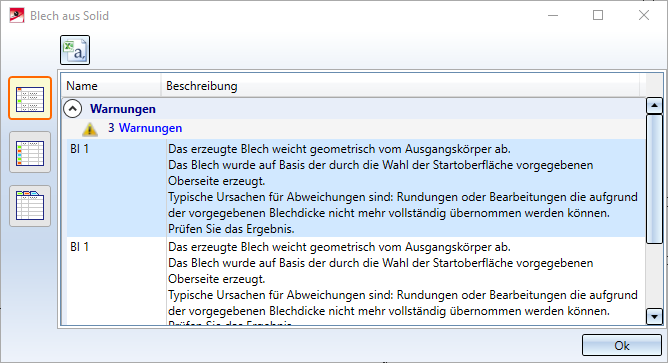
Task: Click the scrollbar up arrow
Action: 654,106
